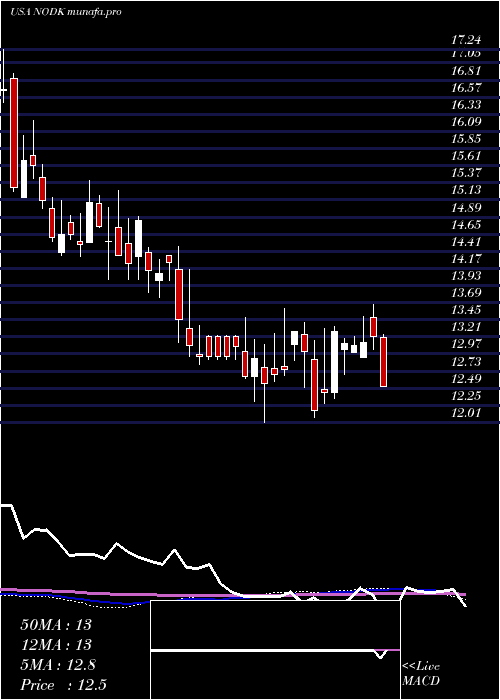Select the 12.73 price axis label
The image size is (500, 700).
(466, 361)
